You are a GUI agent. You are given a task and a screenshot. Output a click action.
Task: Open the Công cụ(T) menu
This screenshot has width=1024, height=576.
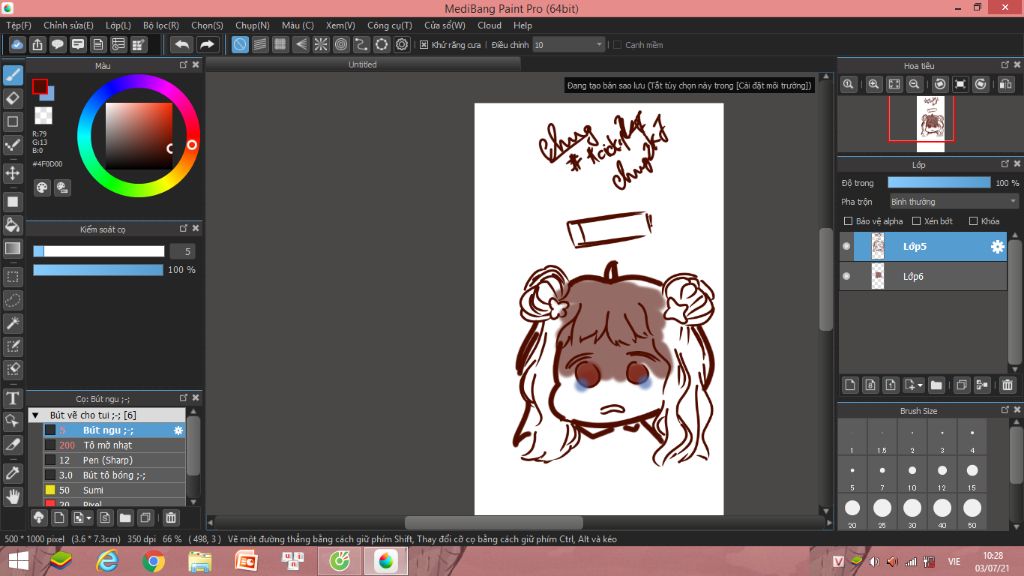point(389,25)
